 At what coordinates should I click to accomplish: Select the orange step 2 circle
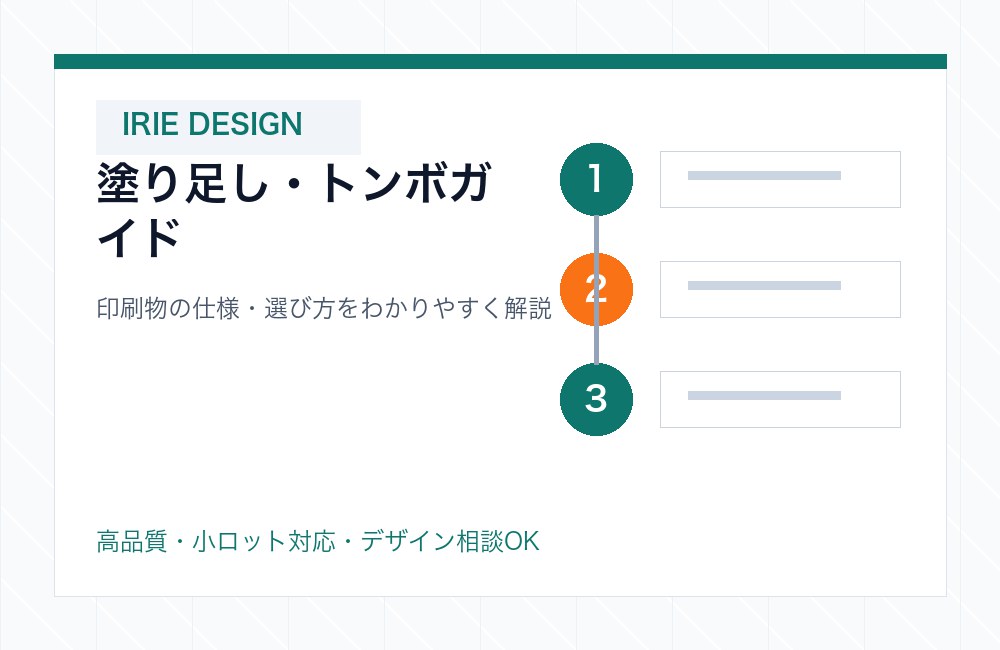pos(596,289)
